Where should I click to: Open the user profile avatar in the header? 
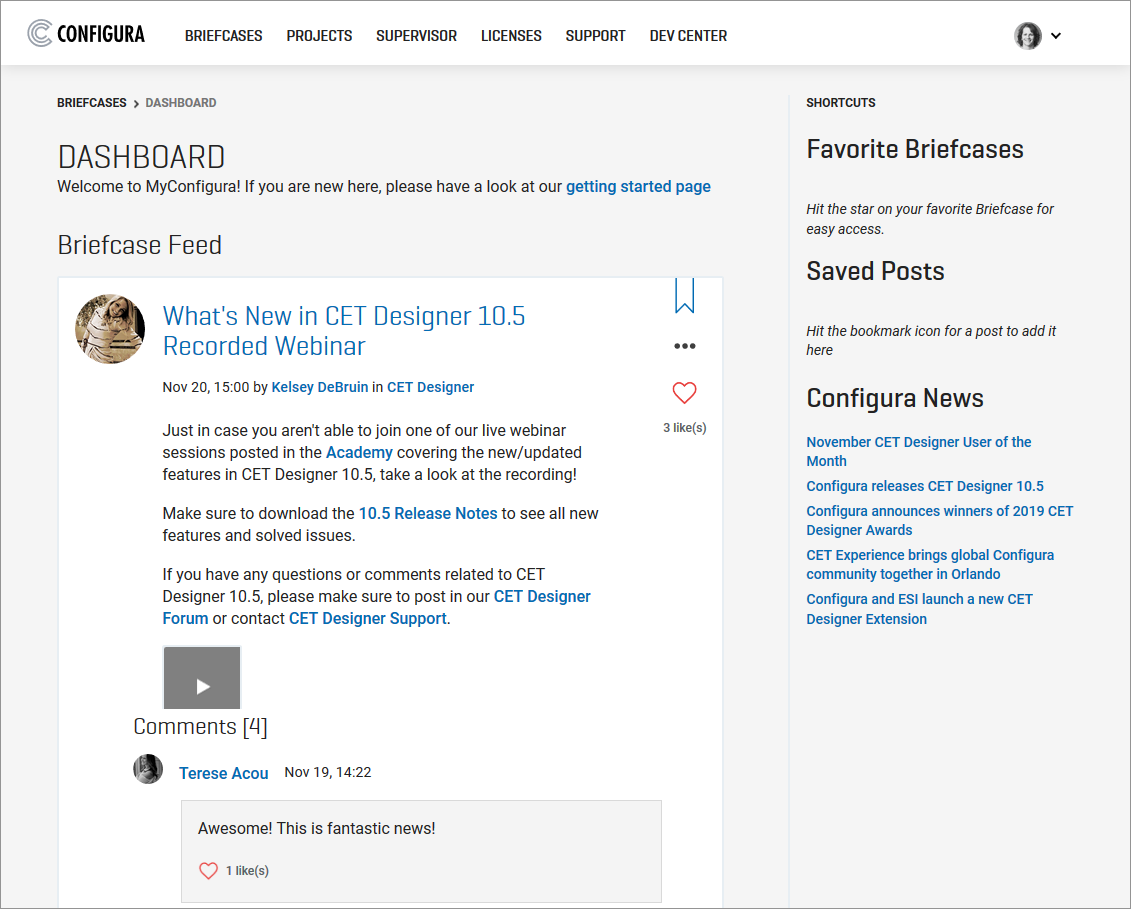1027,35
